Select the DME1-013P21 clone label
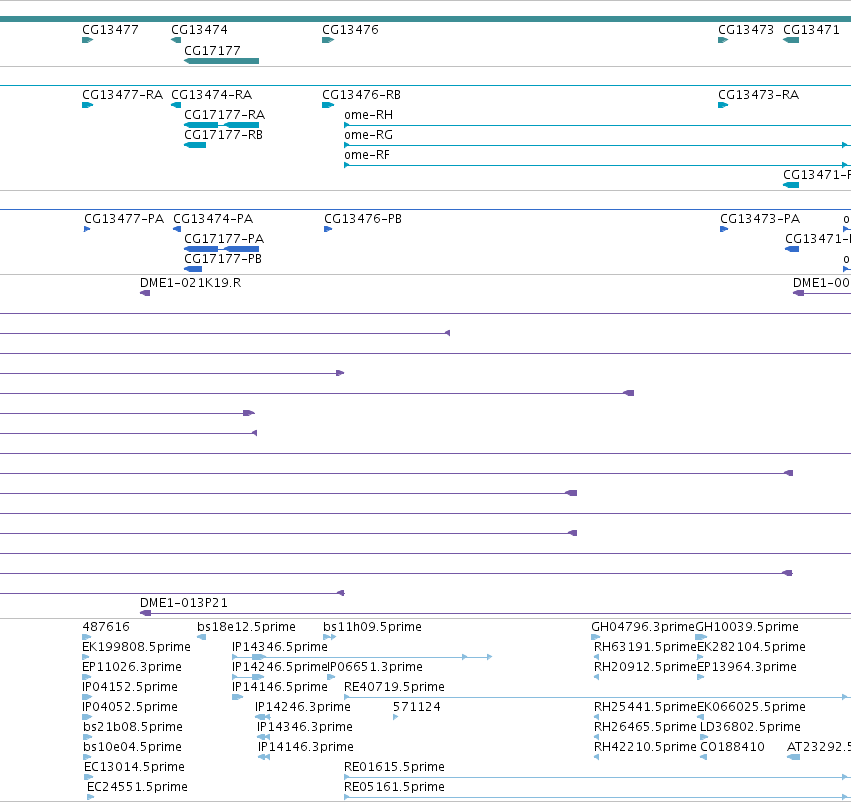This screenshot has height=802, width=851. coord(183,603)
